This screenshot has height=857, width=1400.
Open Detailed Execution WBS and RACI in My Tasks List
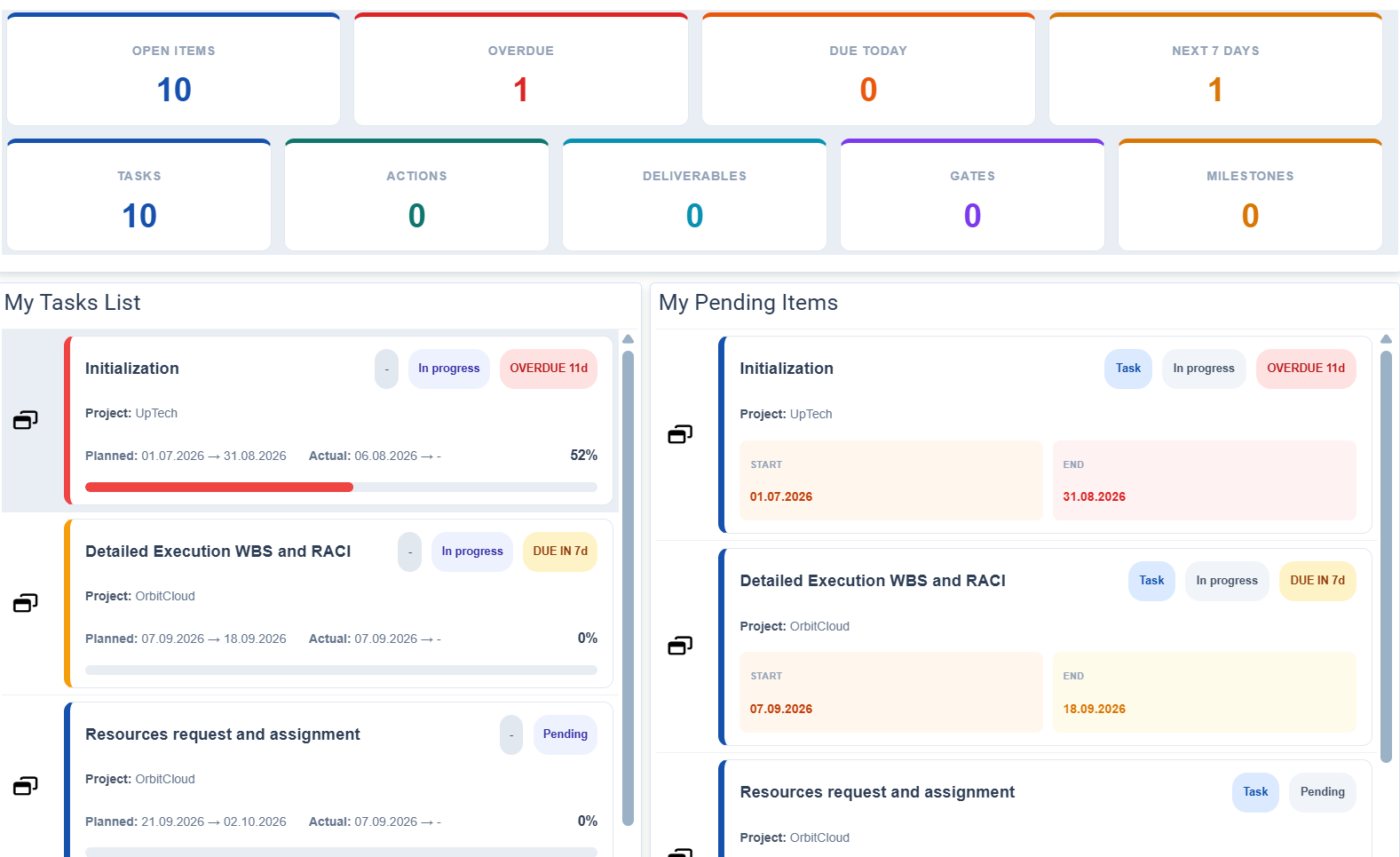click(218, 551)
